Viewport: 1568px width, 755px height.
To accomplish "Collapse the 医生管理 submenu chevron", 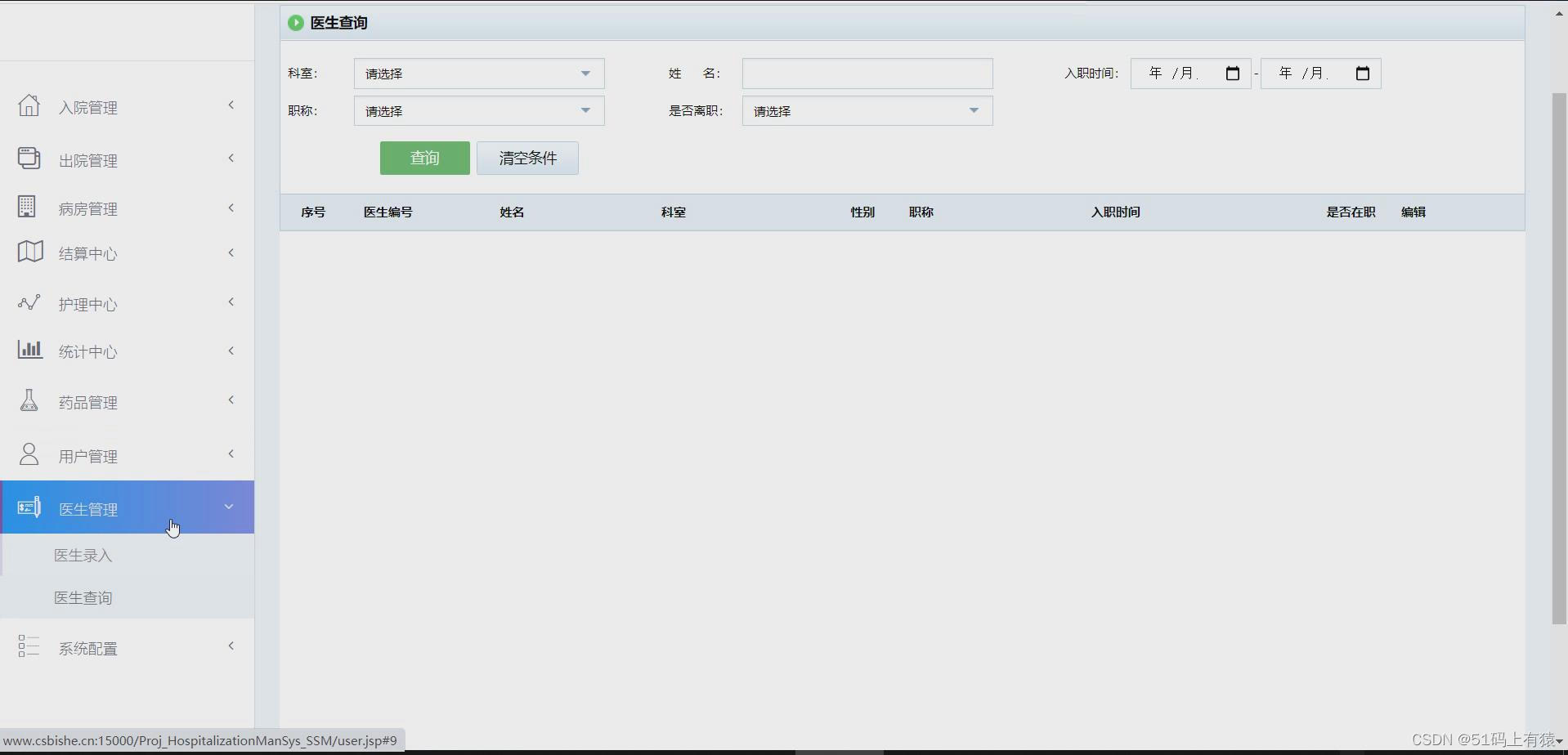I will (x=229, y=507).
